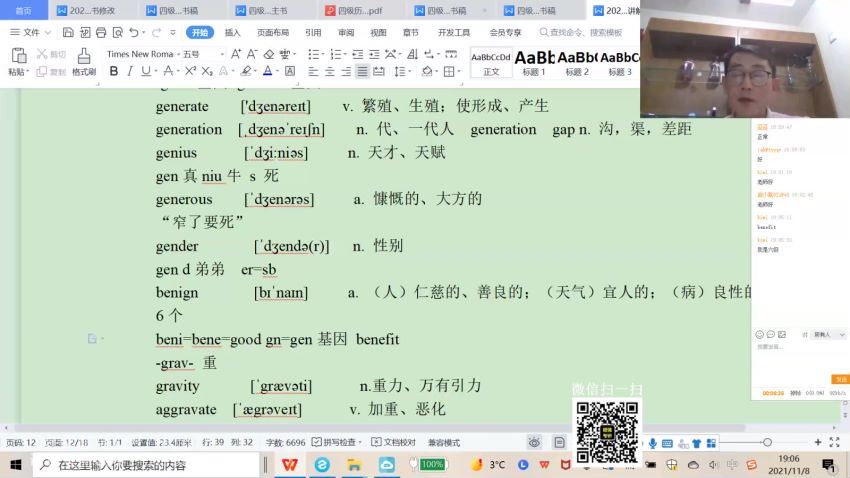850x478 pixels.
Task: Increase font size with A+ icon
Action: pos(236,54)
